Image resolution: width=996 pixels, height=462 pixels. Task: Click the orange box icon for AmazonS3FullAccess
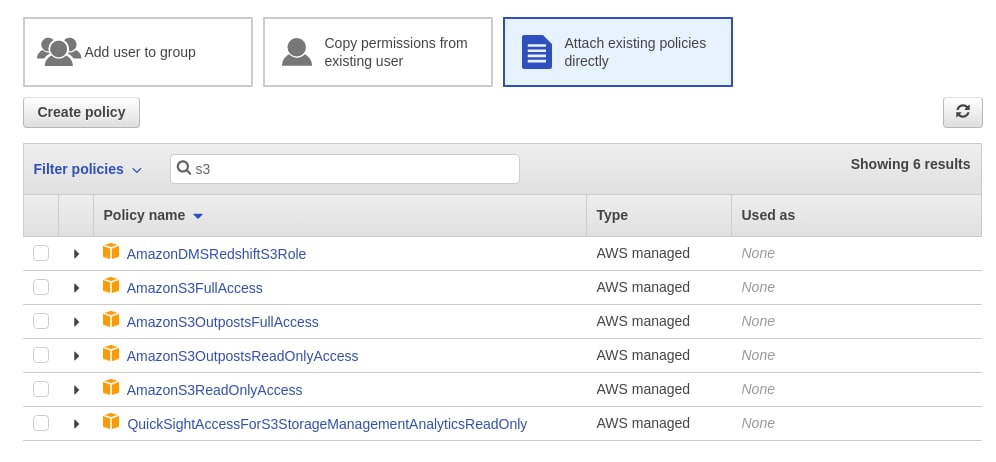click(111, 286)
